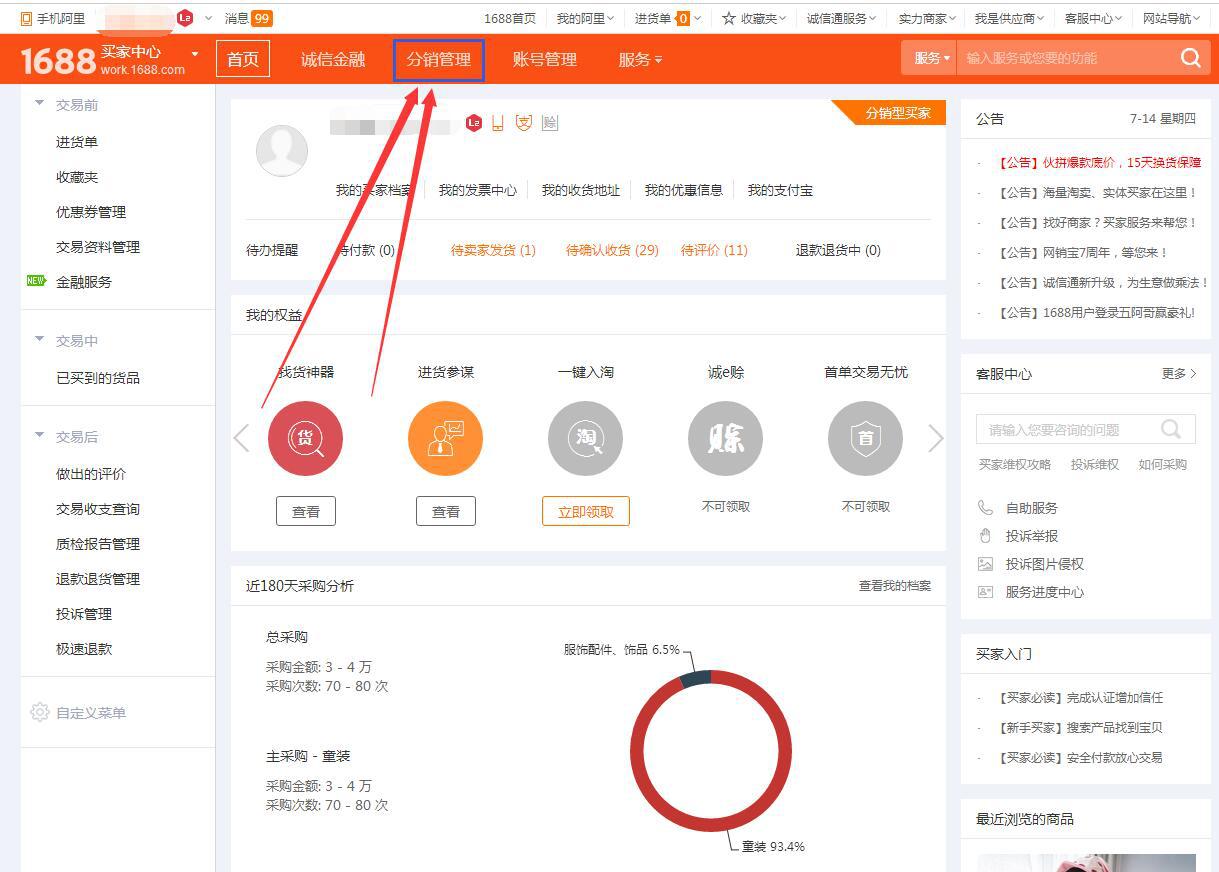Switch to the 分销管理 tab

click(439, 59)
